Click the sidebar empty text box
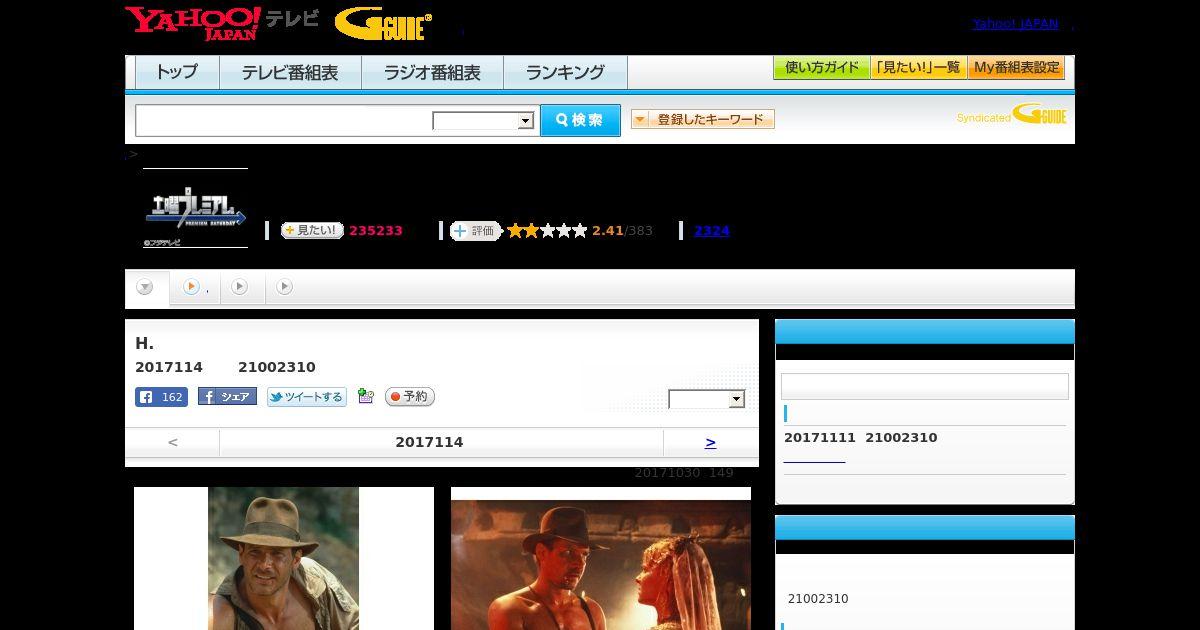Viewport: 1200px width, 630px height. click(x=925, y=386)
